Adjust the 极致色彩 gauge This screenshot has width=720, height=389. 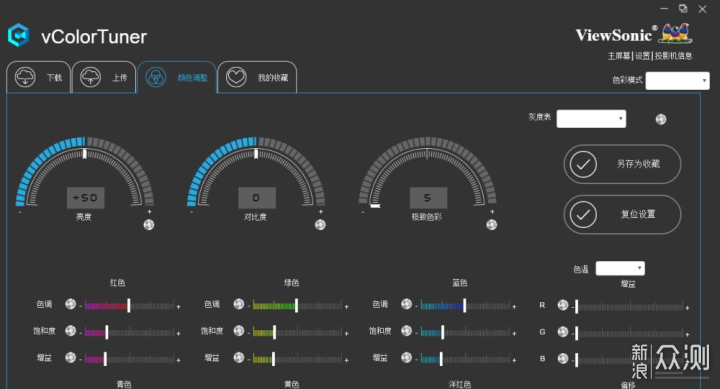(x=427, y=171)
